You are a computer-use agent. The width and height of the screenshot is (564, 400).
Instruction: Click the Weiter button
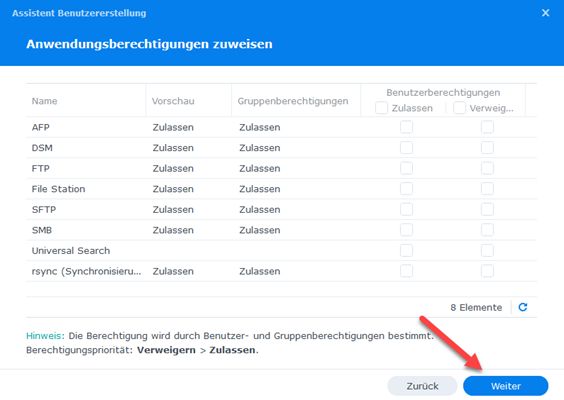pos(506,386)
